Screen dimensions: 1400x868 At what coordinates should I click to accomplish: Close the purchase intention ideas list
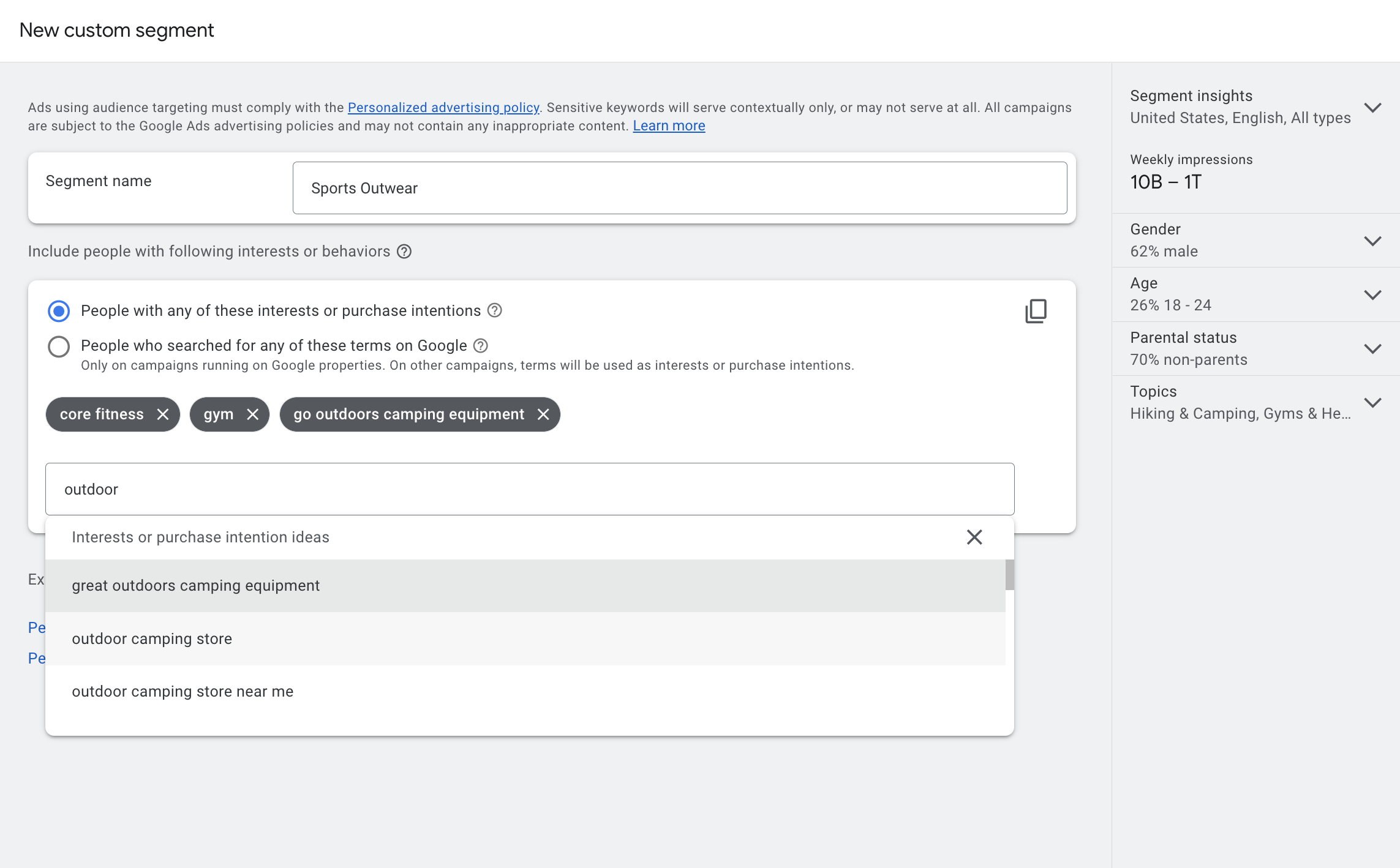point(974,537)
